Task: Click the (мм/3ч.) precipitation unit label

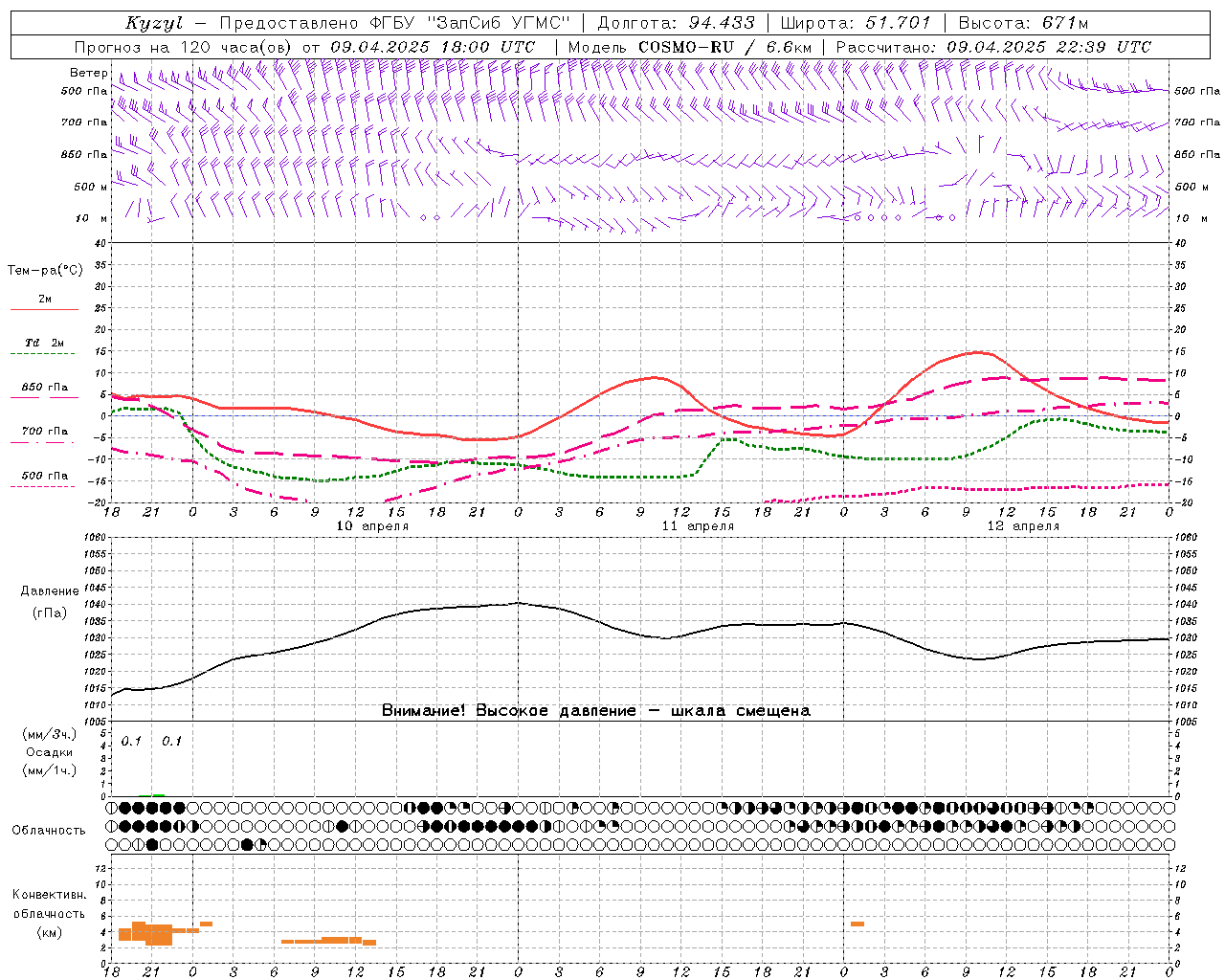Action: click(49, 735)
